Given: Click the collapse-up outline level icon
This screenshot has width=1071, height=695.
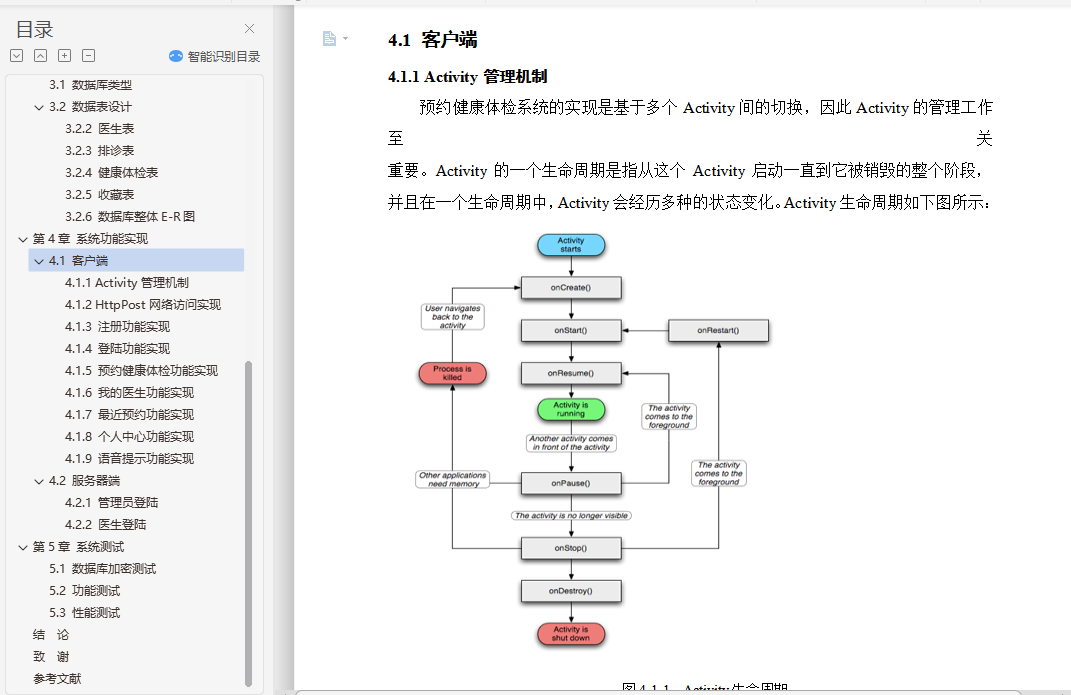Looking at the screenshot, I should pos(41,56).
